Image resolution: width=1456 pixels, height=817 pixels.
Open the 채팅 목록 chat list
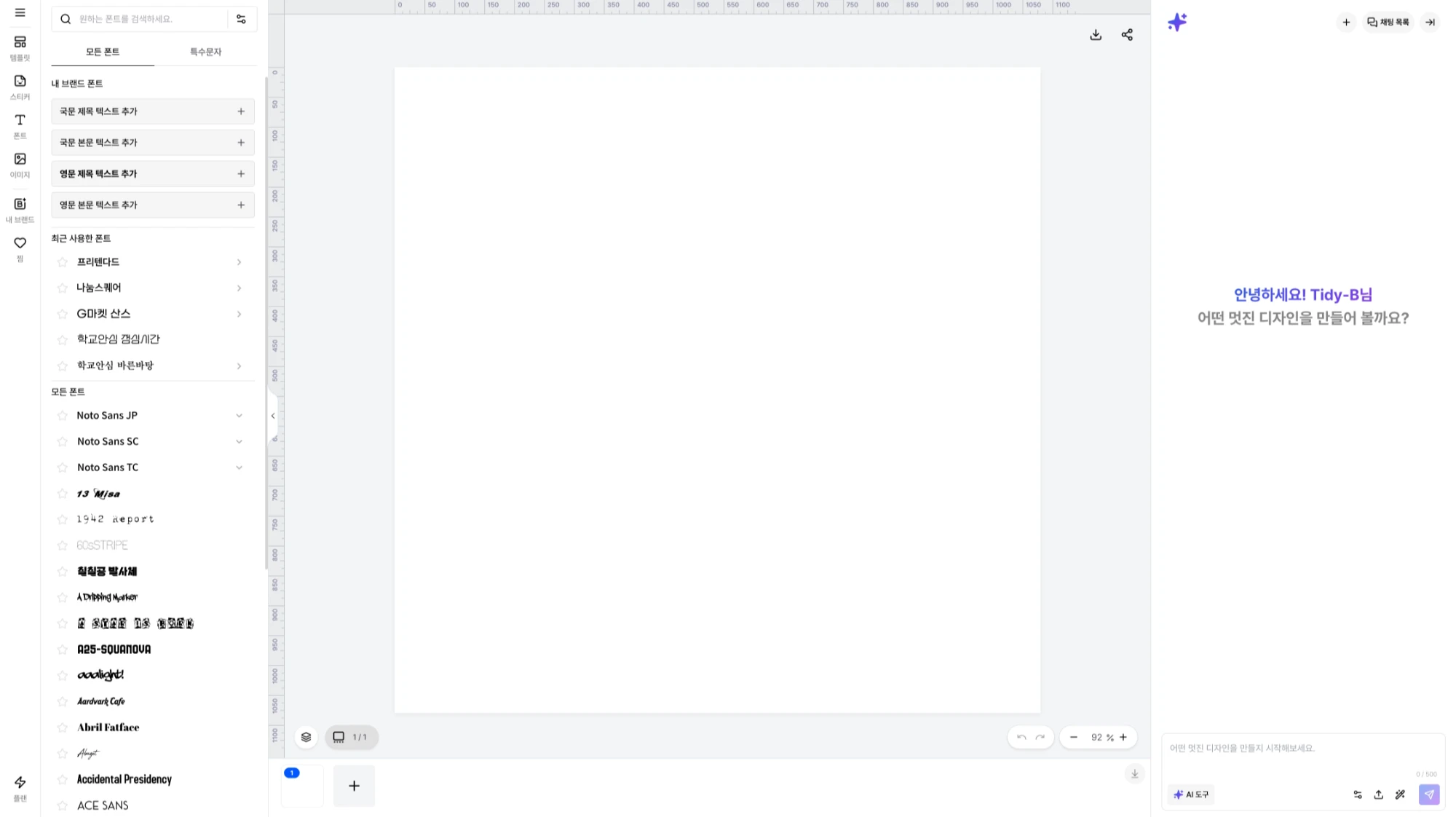[x=1388, y=23]
